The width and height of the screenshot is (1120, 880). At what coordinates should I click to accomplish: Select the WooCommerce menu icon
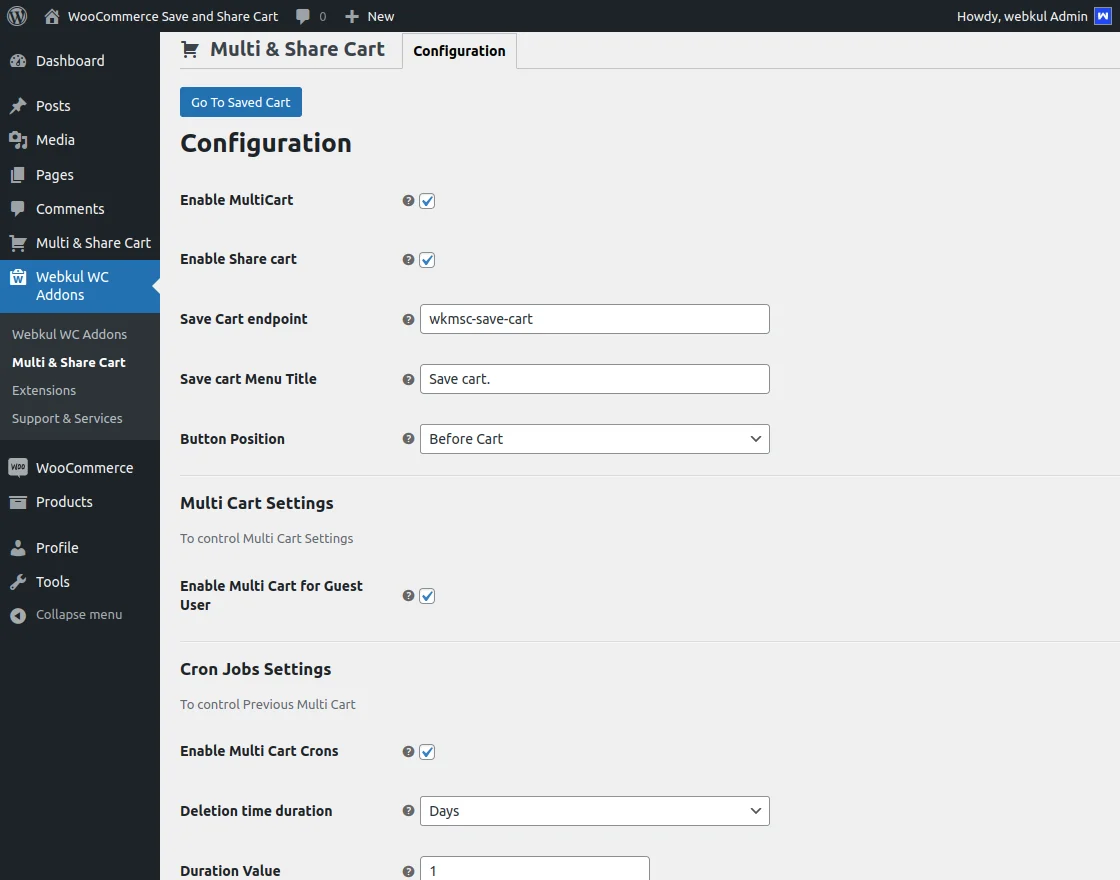point(18,467)
